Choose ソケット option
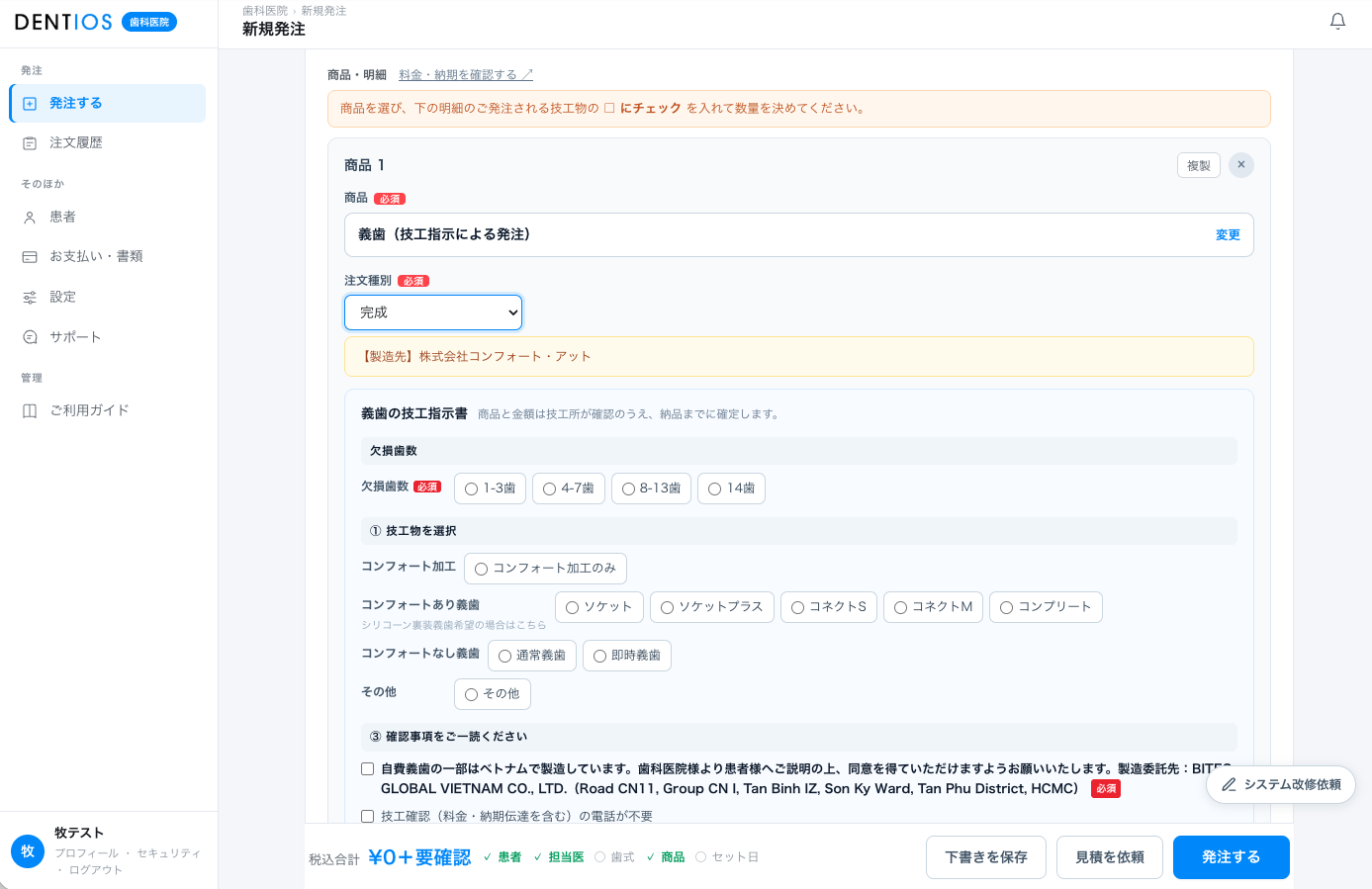 point(599,607)
